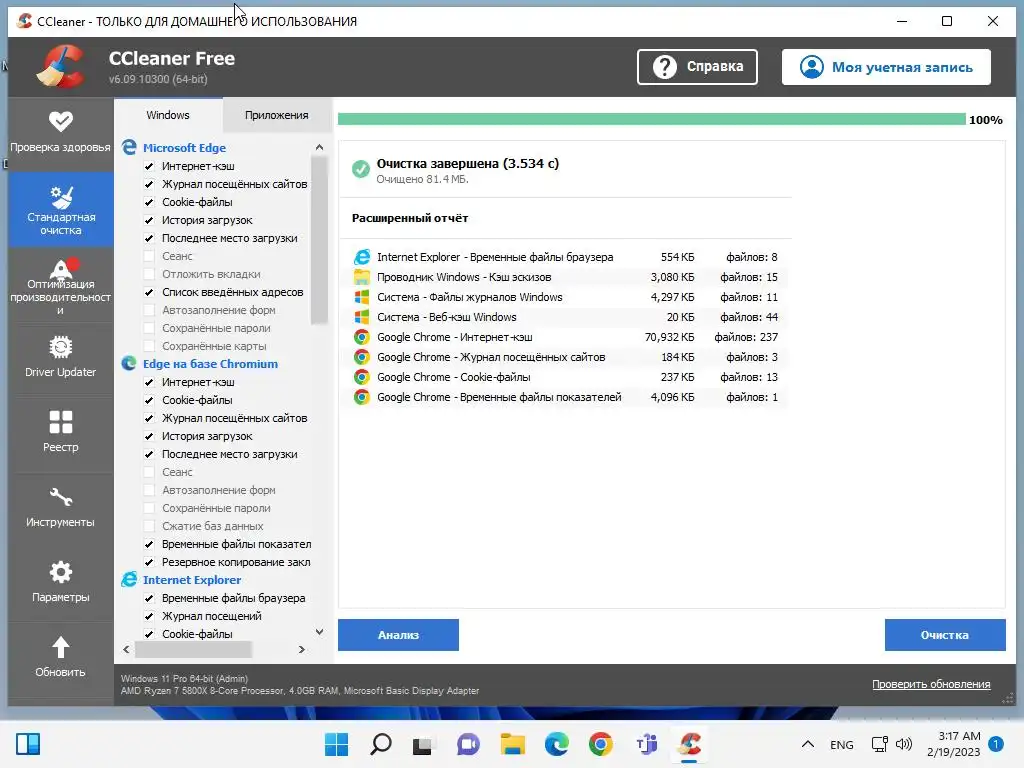Launch Google Chrome from the taskbar
Image resolution: width=1024 pixels, height=768 pixels.
point(600,744)
